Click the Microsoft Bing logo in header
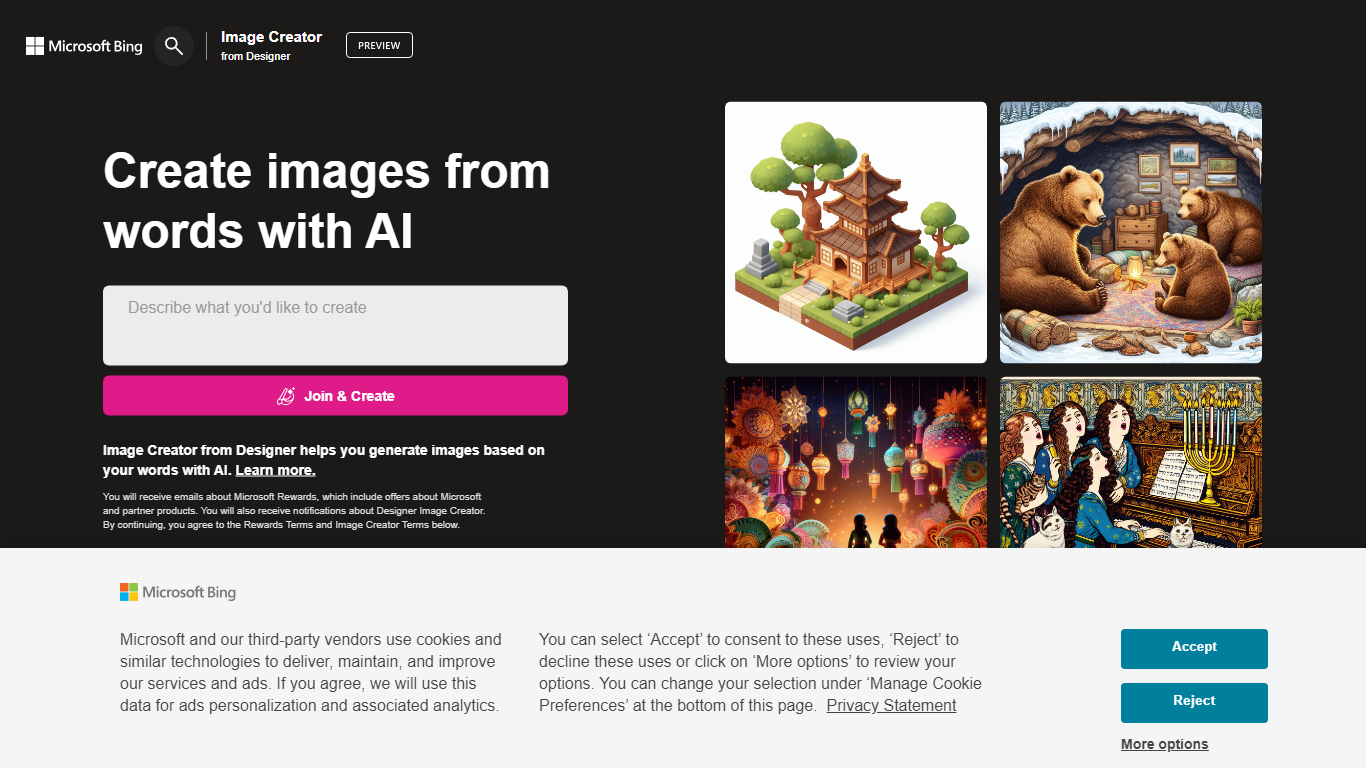The height and width of the screenshot is (768, 1366). [x=84, y=46]
